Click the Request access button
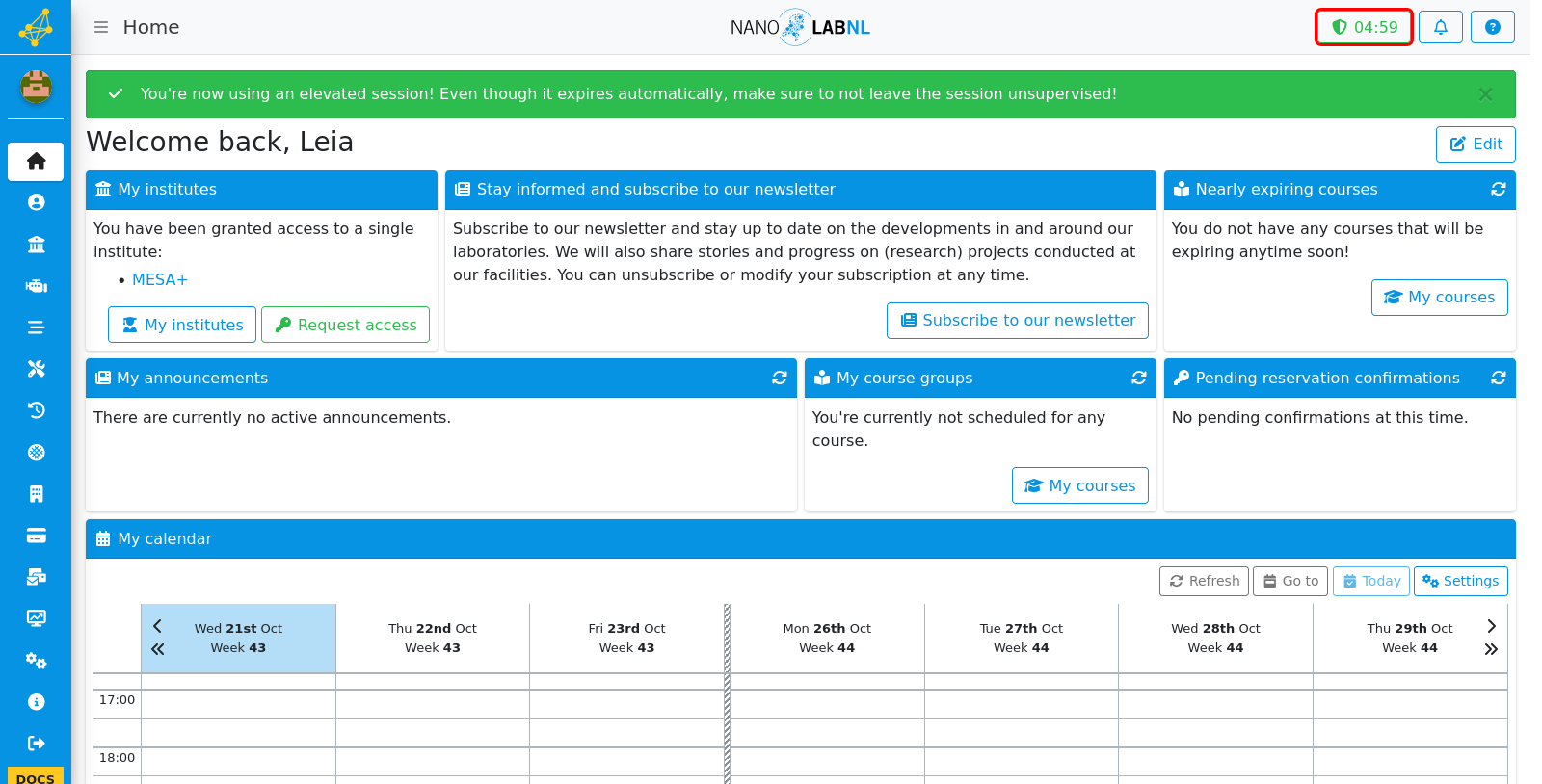The height and width of the screenshot is (784, 1542). (x=345, y=325)
